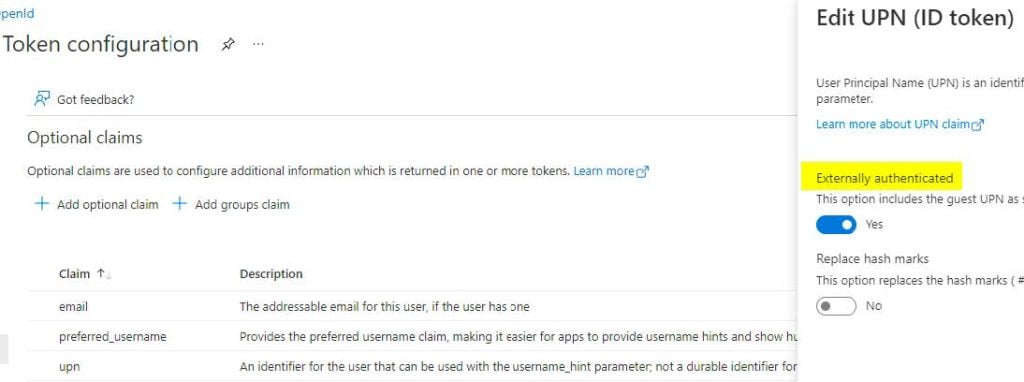Open the ellipsis more options menu
Viewport: 1024px width, 382px height.
[258, 44]
